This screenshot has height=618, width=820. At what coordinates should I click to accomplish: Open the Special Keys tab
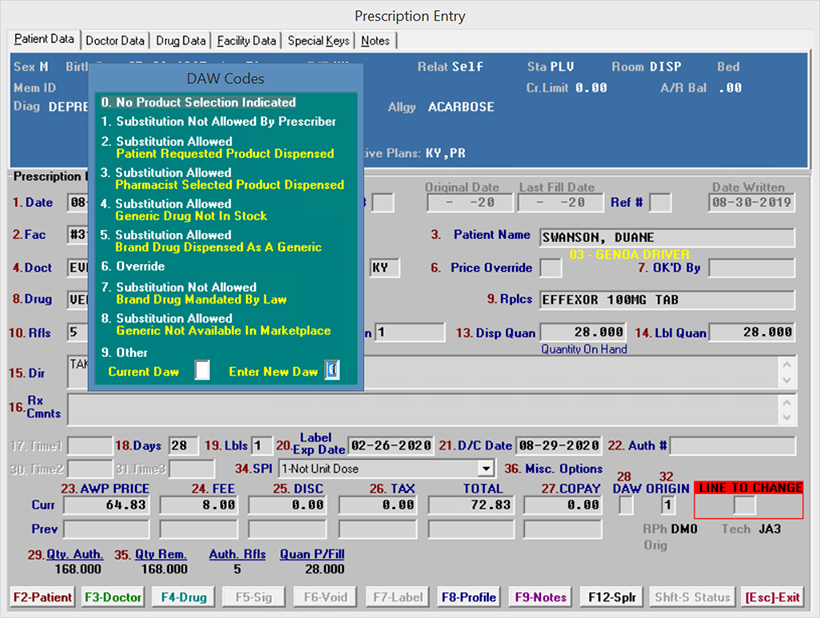(319, 41)
